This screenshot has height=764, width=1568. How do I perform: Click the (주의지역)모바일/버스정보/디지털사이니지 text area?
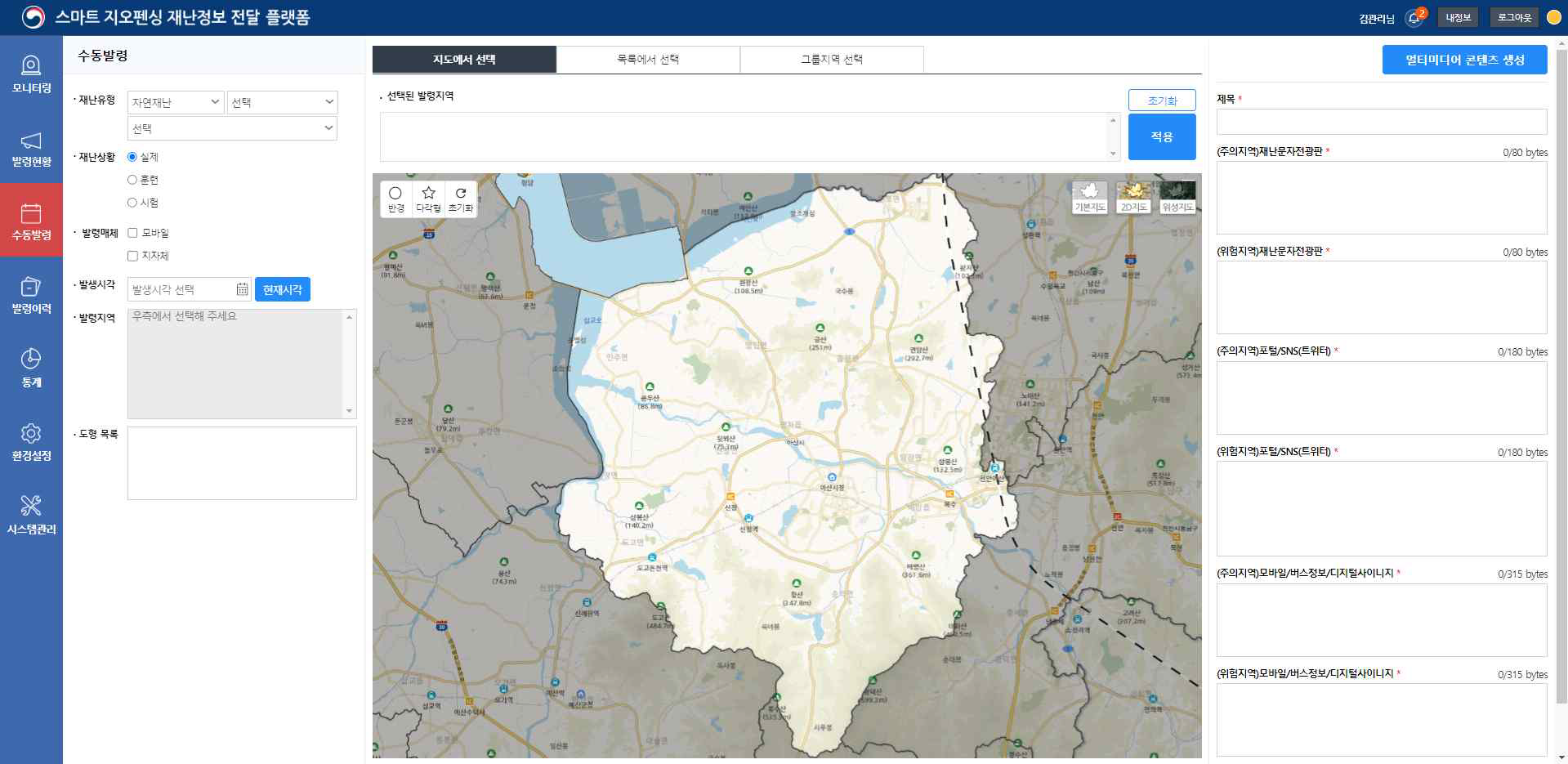(1382, 620)
